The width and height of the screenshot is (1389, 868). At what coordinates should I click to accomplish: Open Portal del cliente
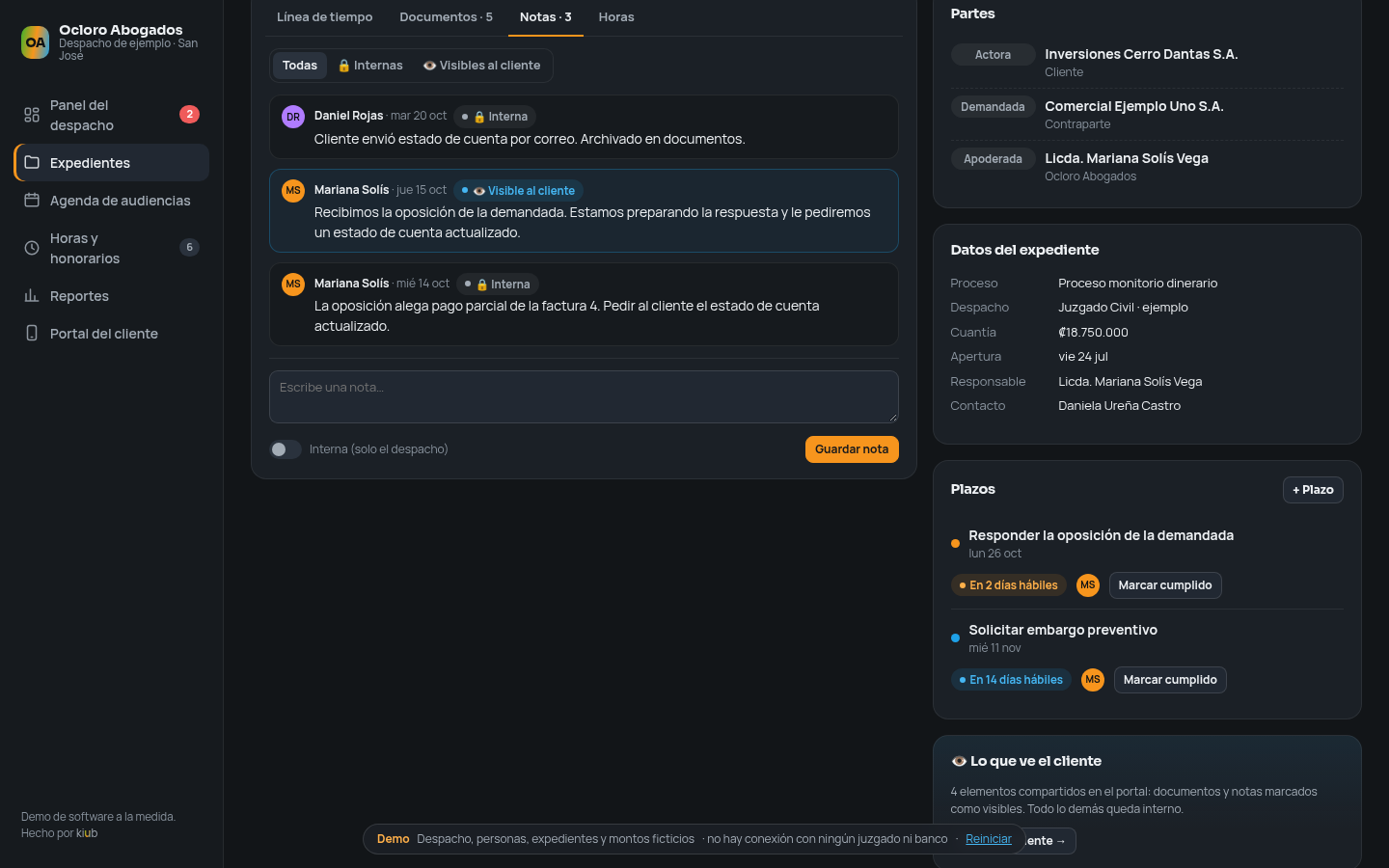coord(111,333)
